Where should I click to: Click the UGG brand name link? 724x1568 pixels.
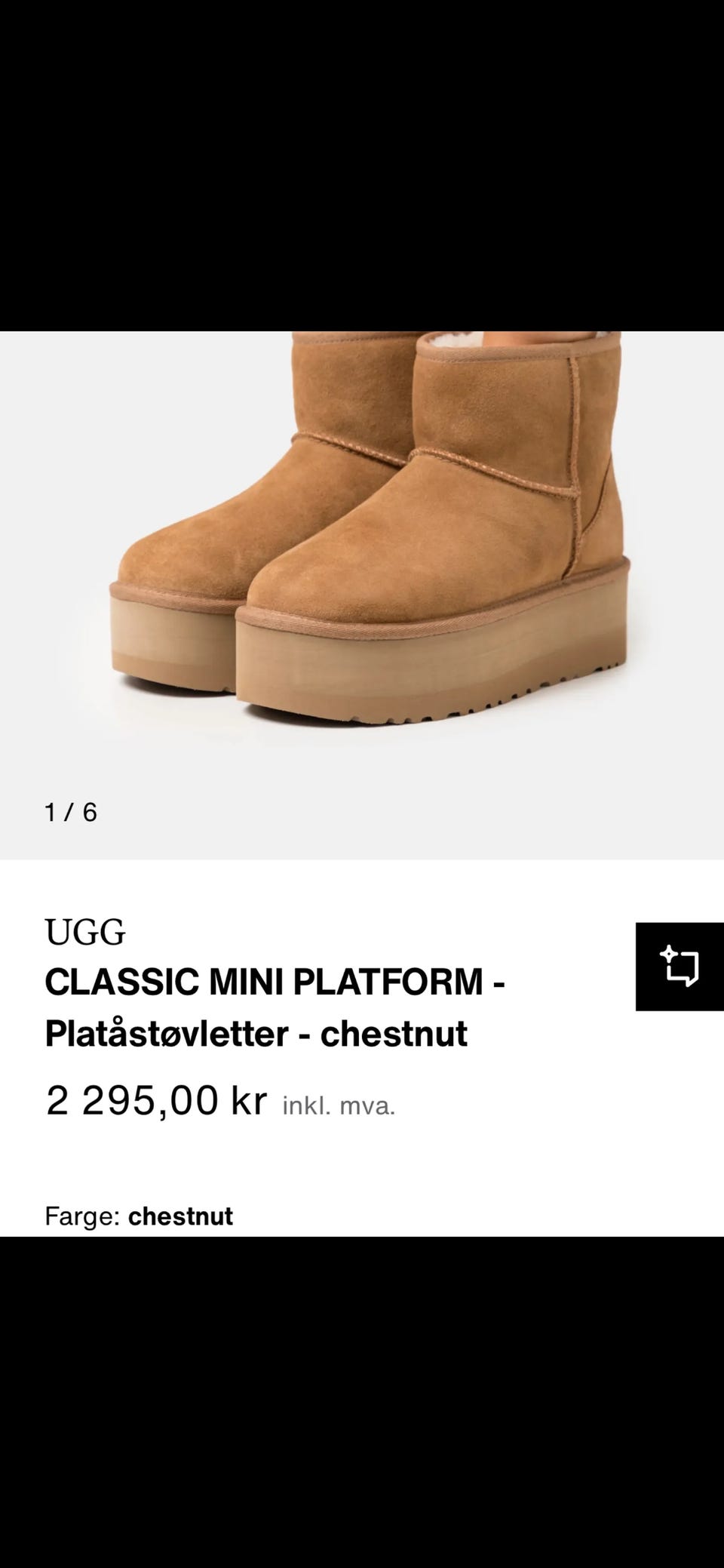click(85, 933)
